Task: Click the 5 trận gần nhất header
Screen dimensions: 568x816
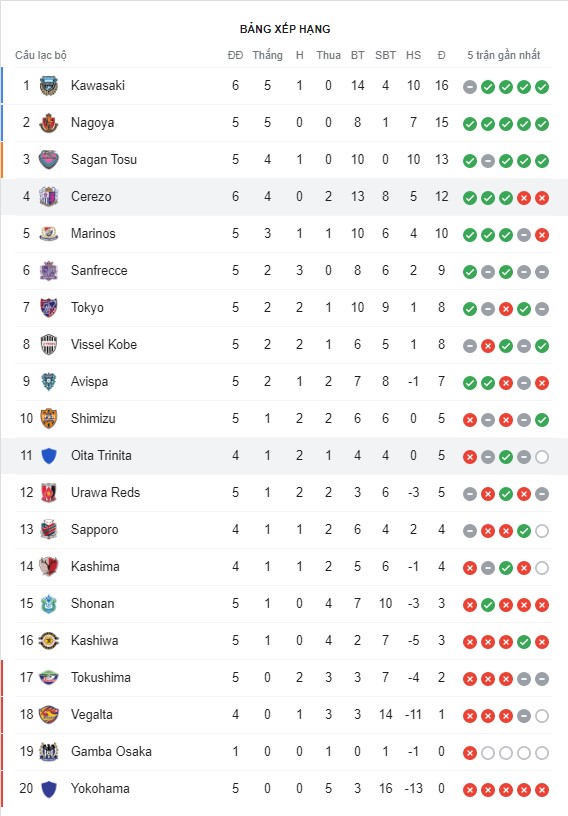Action: click(503, 55)
